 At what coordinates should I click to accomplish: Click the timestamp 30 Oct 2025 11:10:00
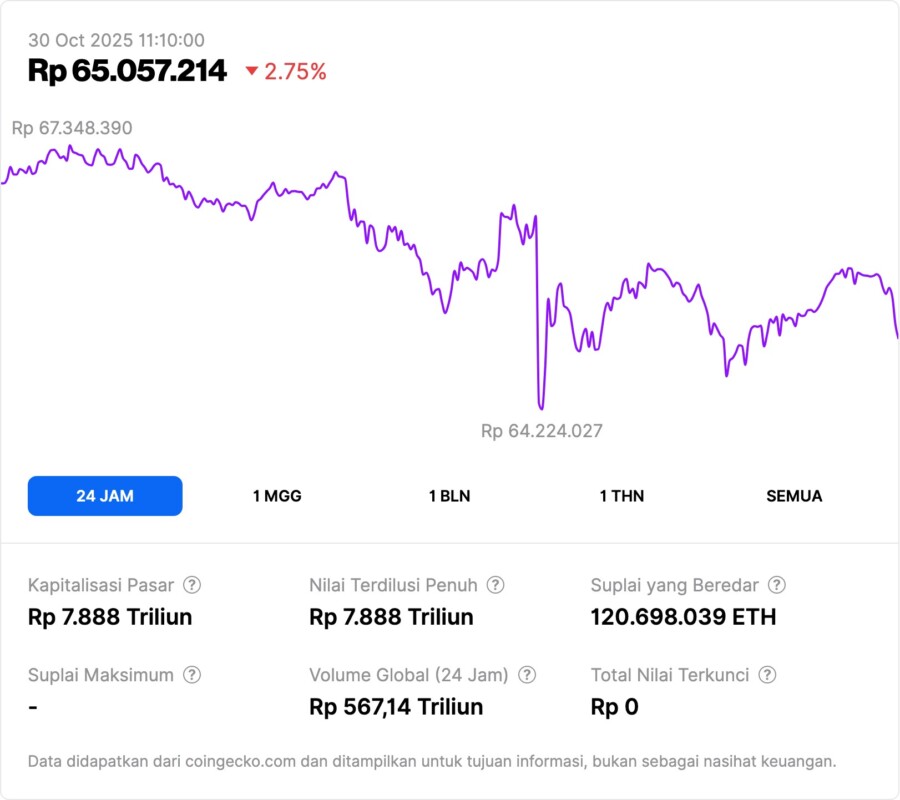[x=116, y=40]
